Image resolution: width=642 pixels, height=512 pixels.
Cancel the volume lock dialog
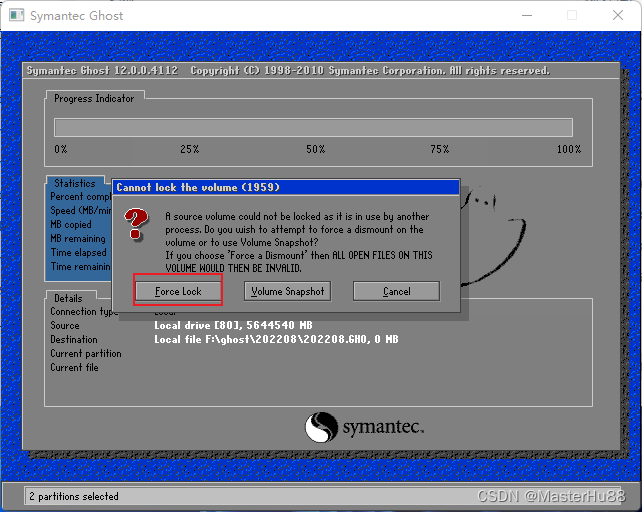396,291
